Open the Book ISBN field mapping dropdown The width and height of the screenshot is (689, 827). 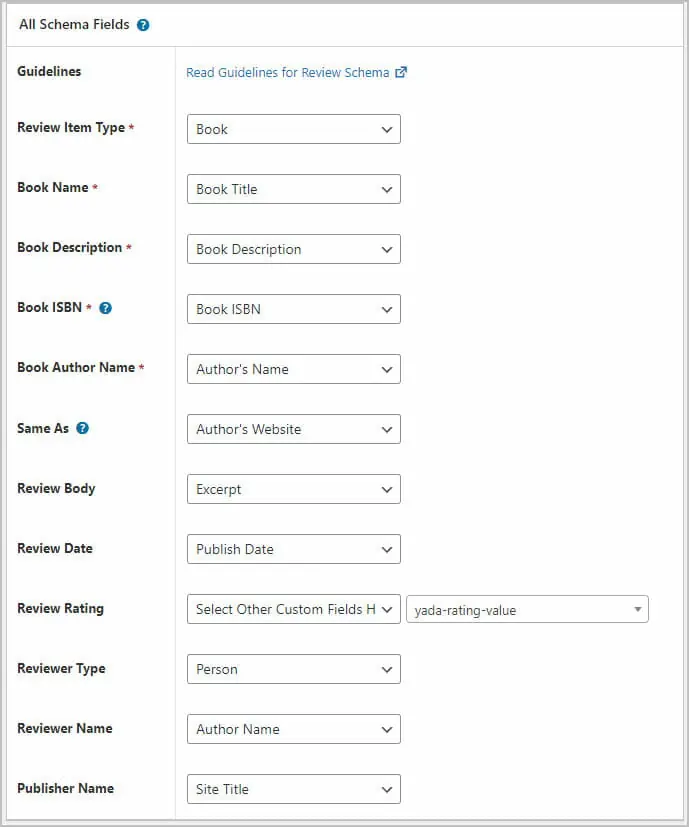point(293,309)
